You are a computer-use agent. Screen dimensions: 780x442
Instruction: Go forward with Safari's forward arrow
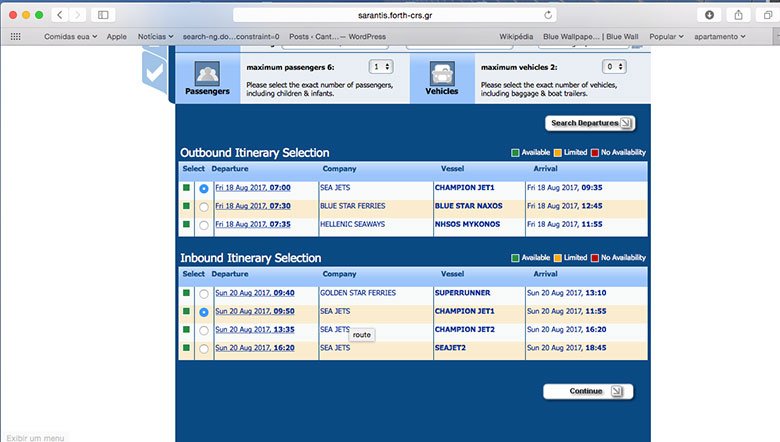click(77, 15)
